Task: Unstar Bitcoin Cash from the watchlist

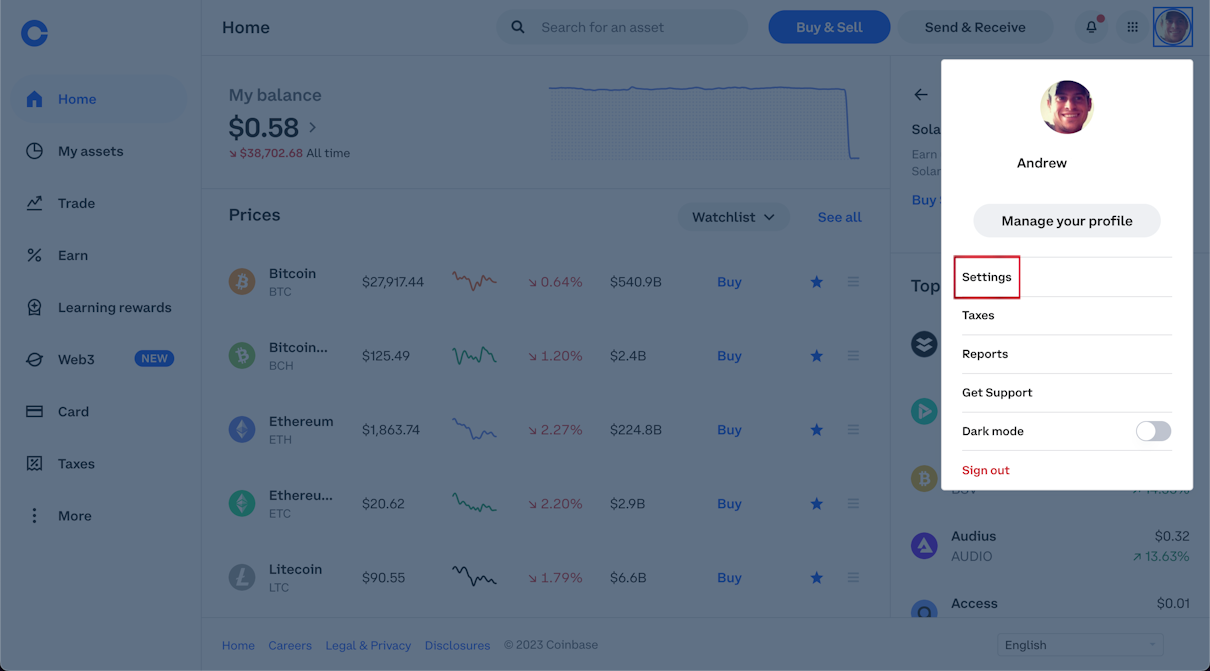Action: 817,356
